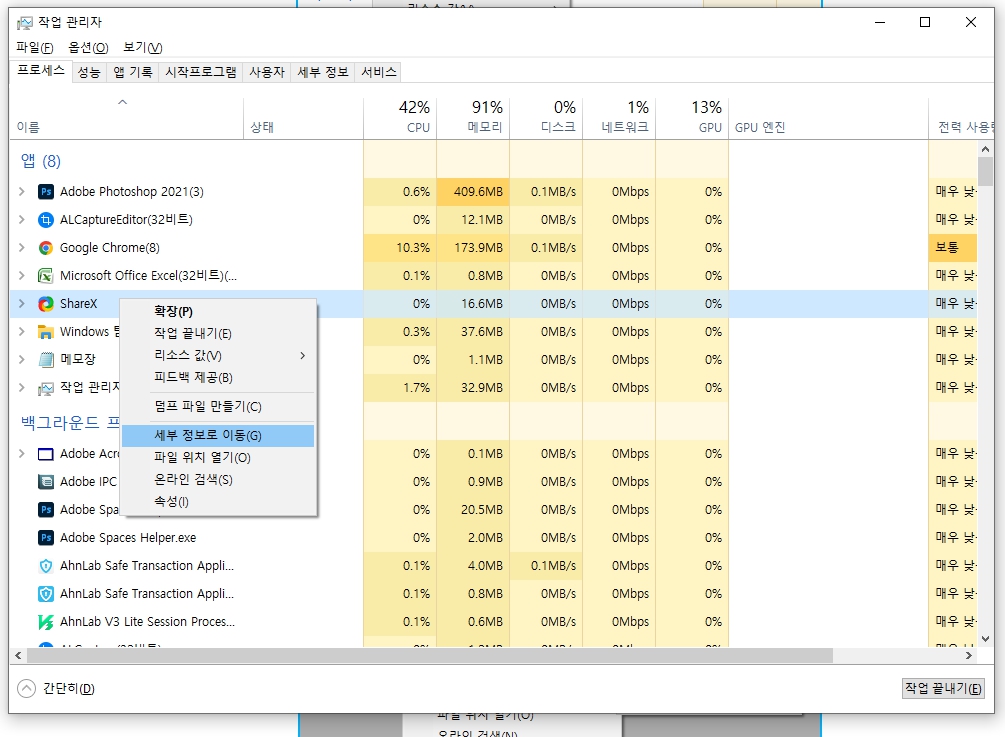This screenshot has width=1005, height=737.
Task: Click the Adobe IPC process icon
Action: pos(46,482)
